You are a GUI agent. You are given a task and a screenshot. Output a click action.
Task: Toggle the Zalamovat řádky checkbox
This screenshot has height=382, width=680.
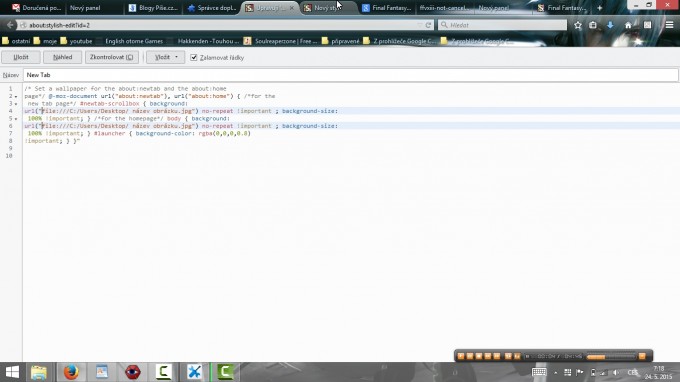194,57
